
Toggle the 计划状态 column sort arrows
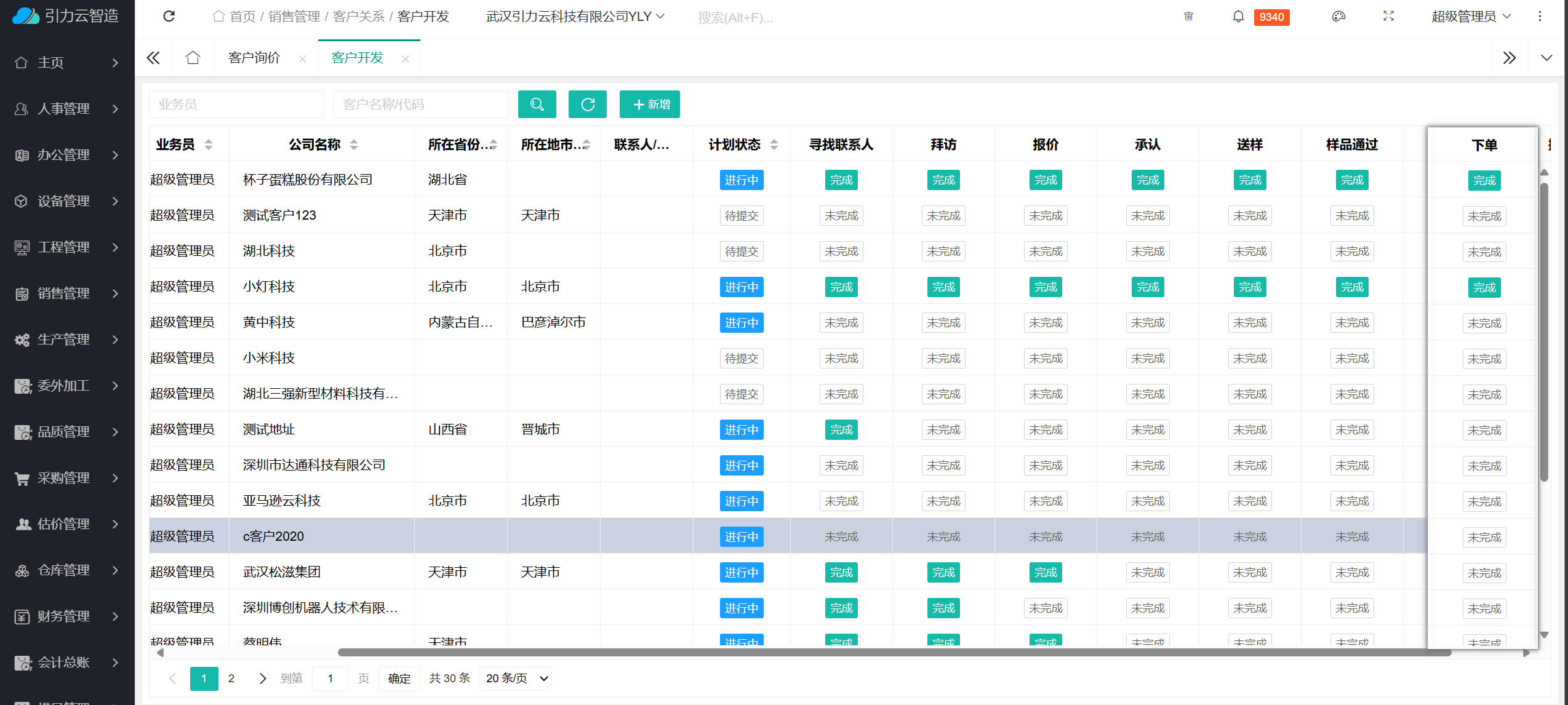point(775,145)
